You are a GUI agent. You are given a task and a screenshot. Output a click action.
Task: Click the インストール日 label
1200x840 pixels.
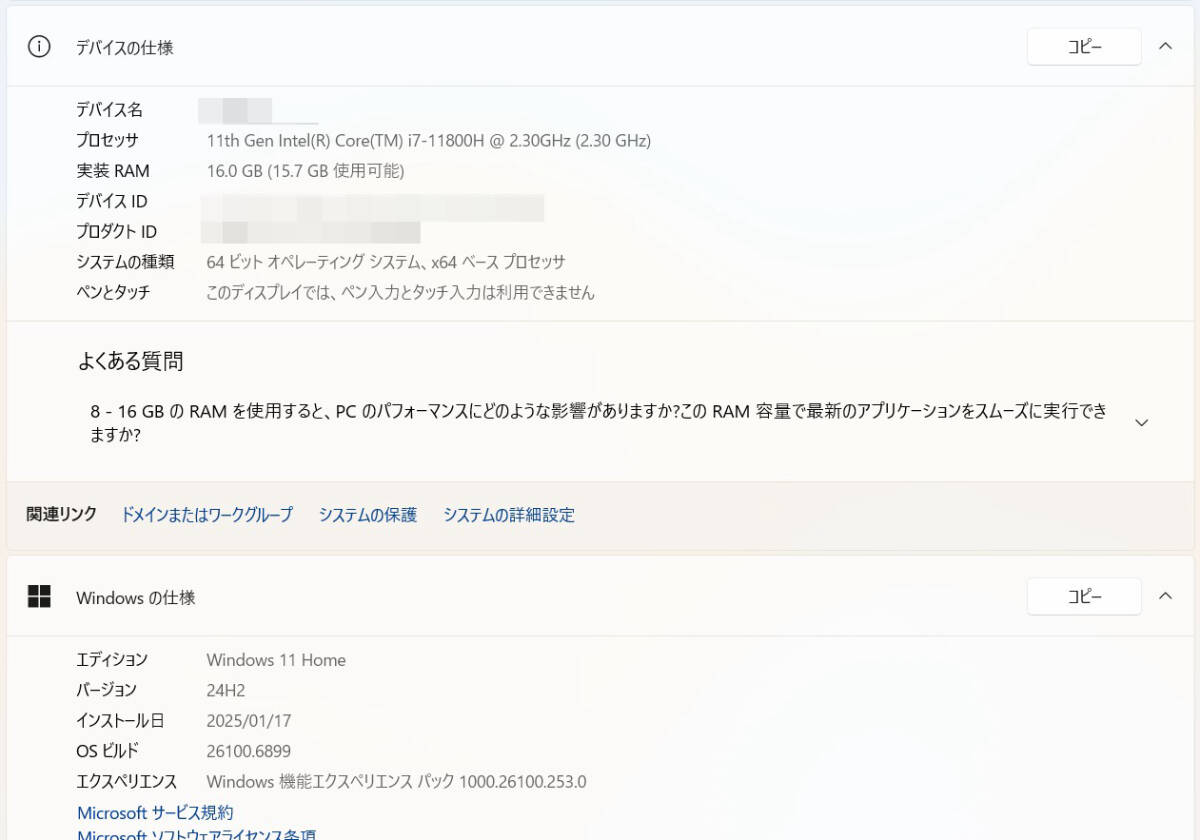point(120,721)
